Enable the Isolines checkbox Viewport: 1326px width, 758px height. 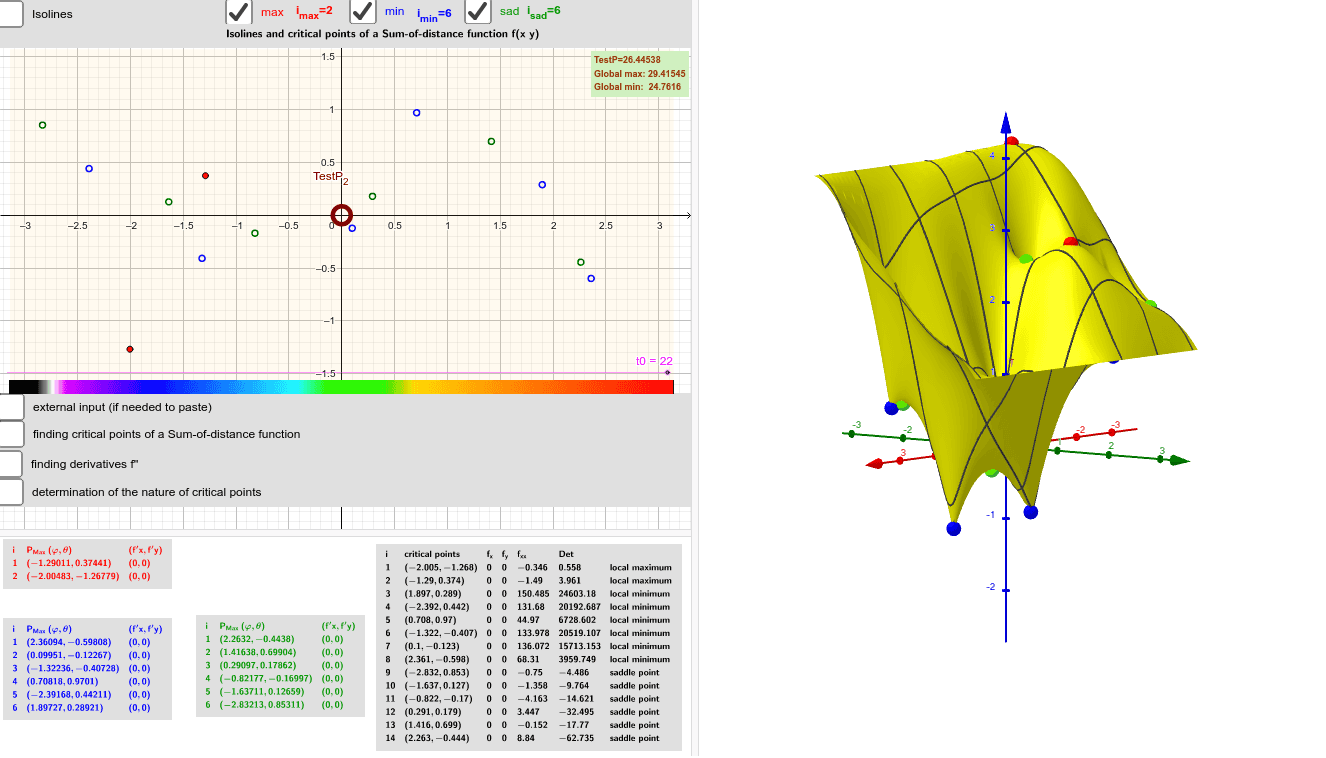point(11,14)
